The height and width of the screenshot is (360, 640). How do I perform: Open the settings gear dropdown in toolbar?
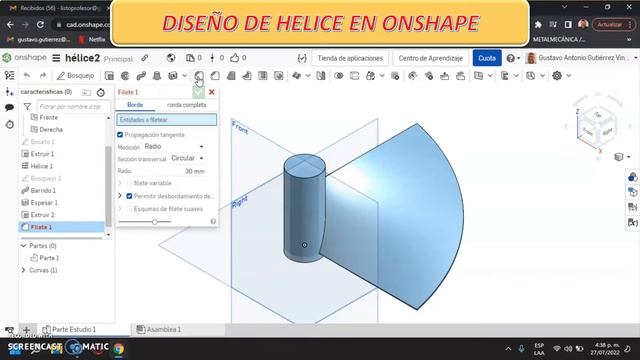click(561, 76)
